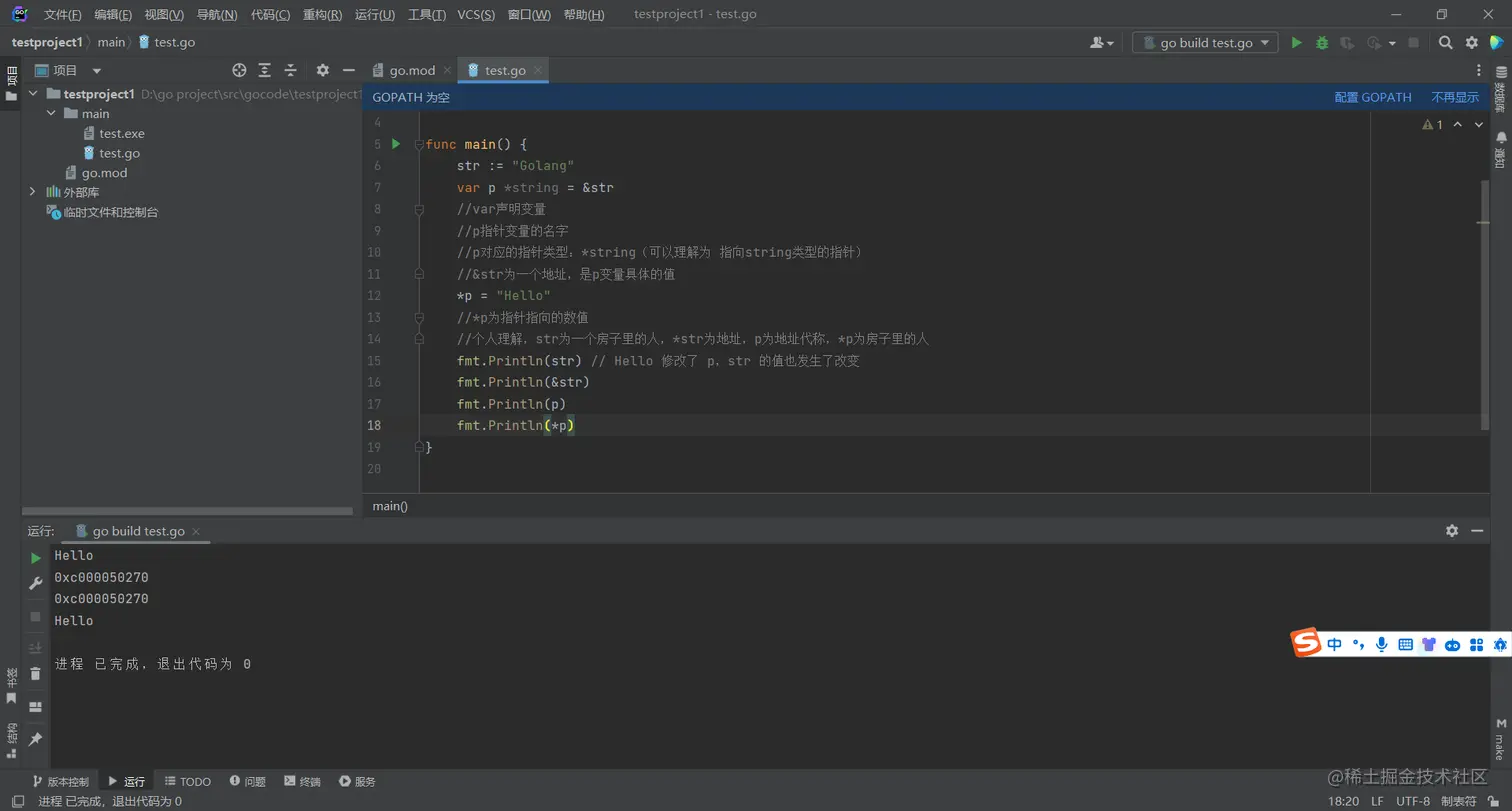Click LF line separator in status bar

pyautogui.click(x=1377, y=801)
